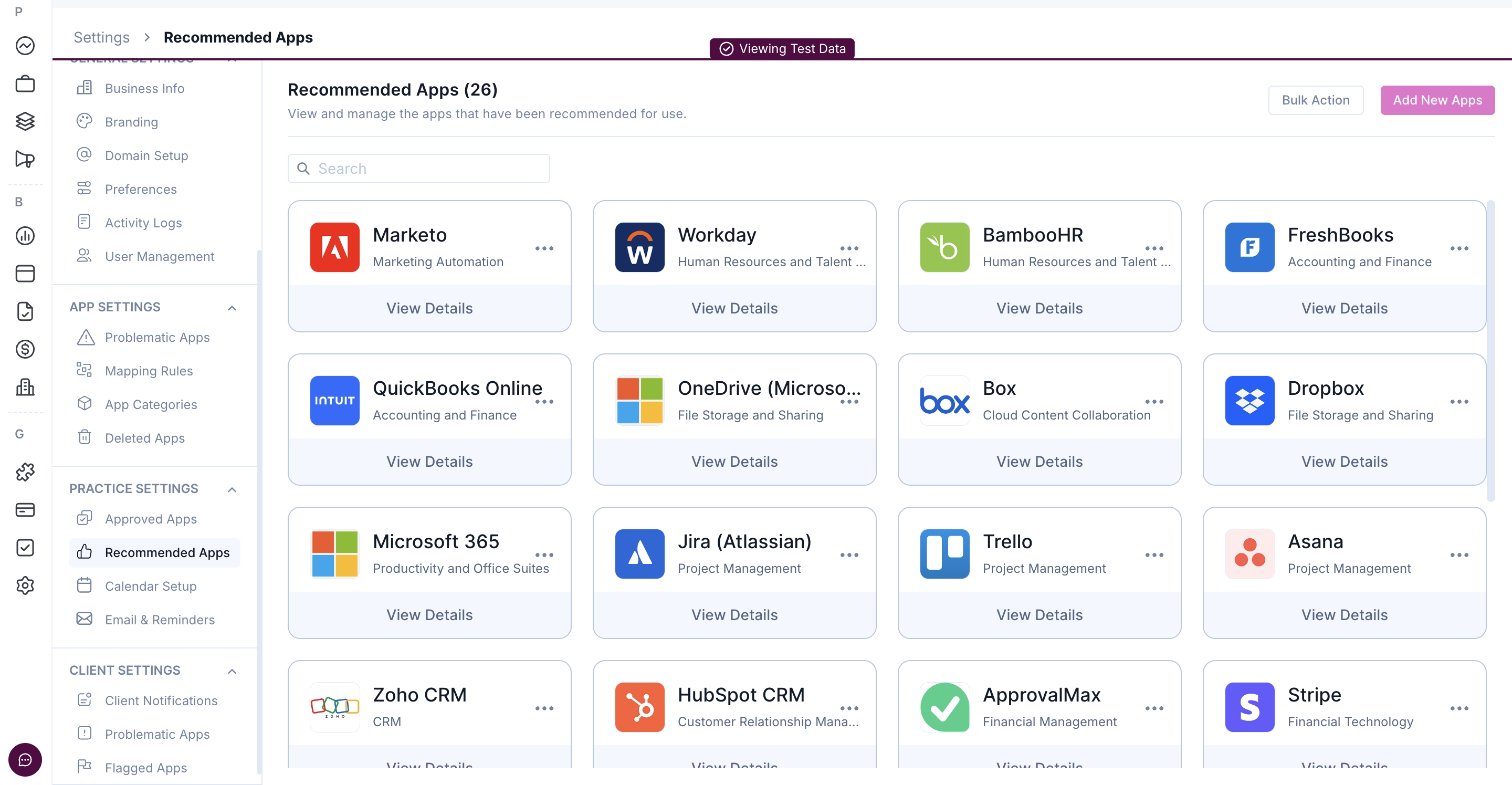
Task: Collapse the PRACTICE SETTINGS section
Action: (232, 489)
